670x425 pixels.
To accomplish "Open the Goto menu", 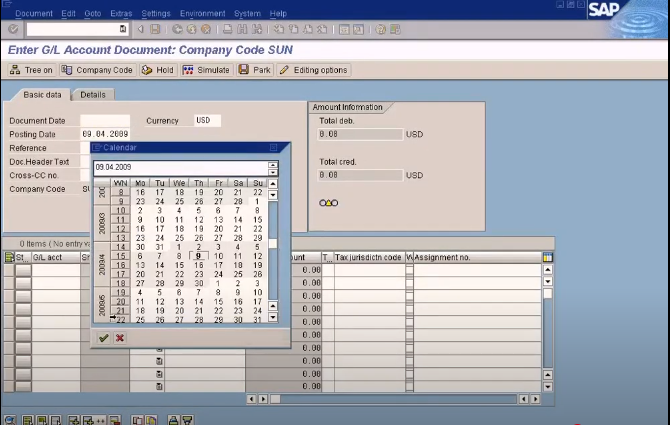I will click(93, 14).
